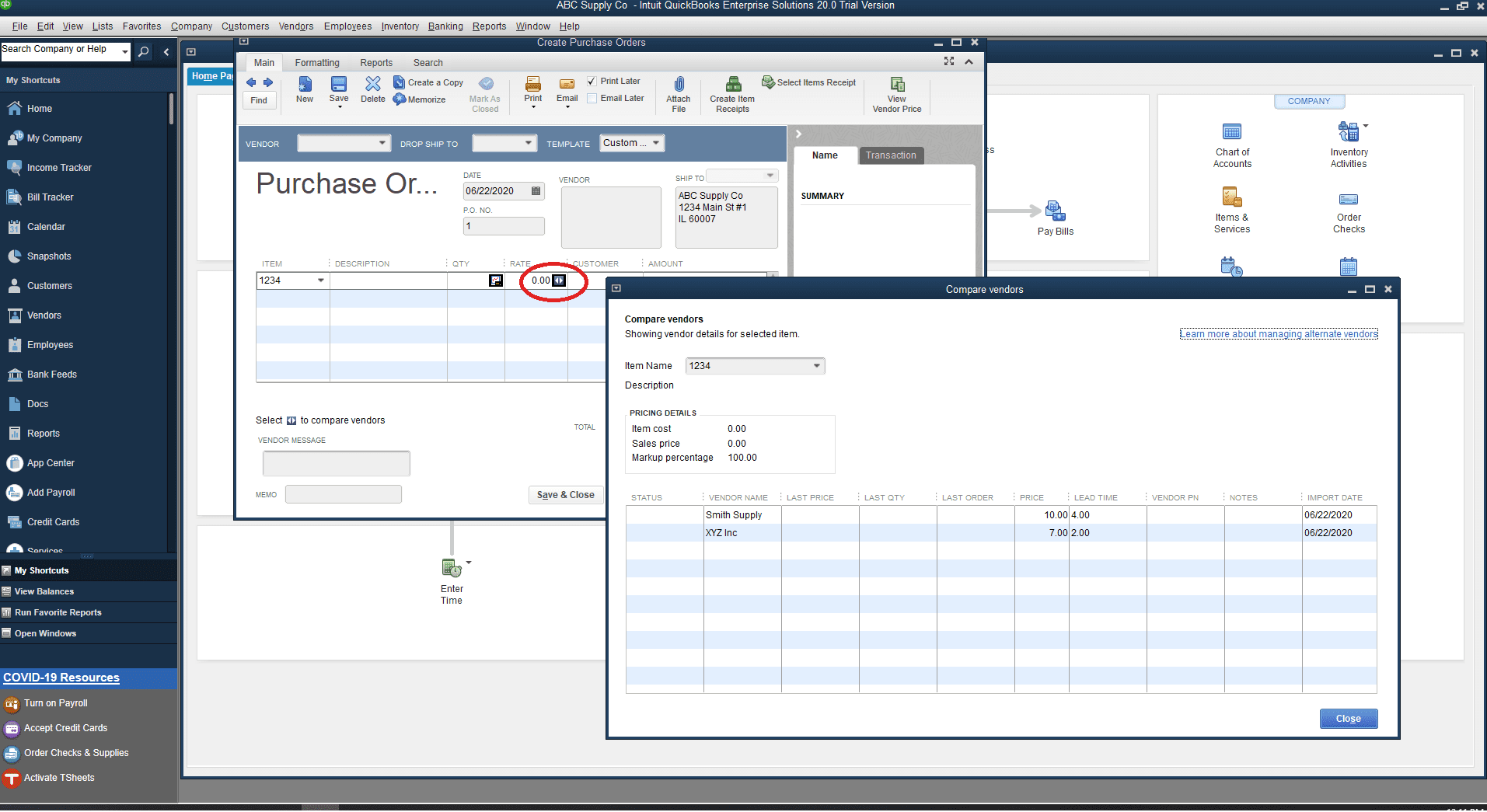
Task: Open the VENDOR dropdown
Action: (381, 143)
